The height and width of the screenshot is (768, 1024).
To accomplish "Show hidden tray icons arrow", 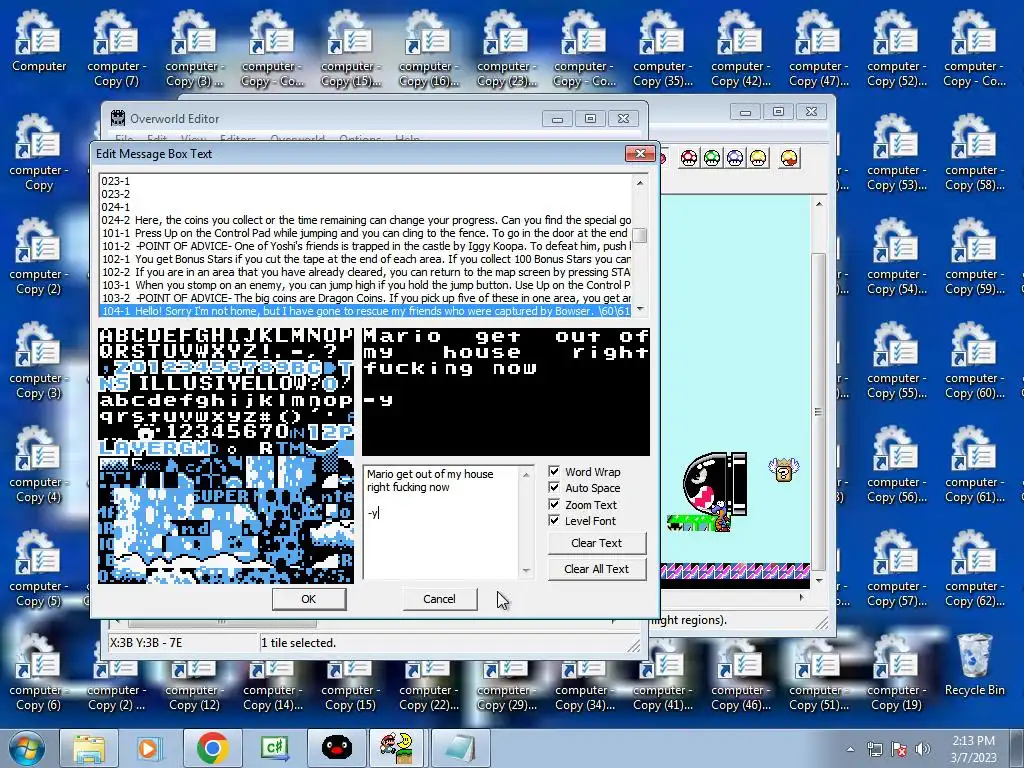I will [x=850, y=749].
